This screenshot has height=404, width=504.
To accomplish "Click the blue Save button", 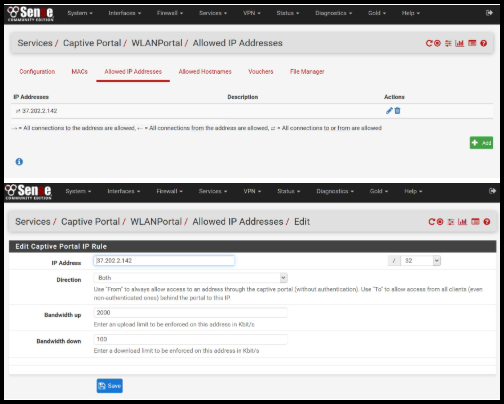I will coord(110,386).
